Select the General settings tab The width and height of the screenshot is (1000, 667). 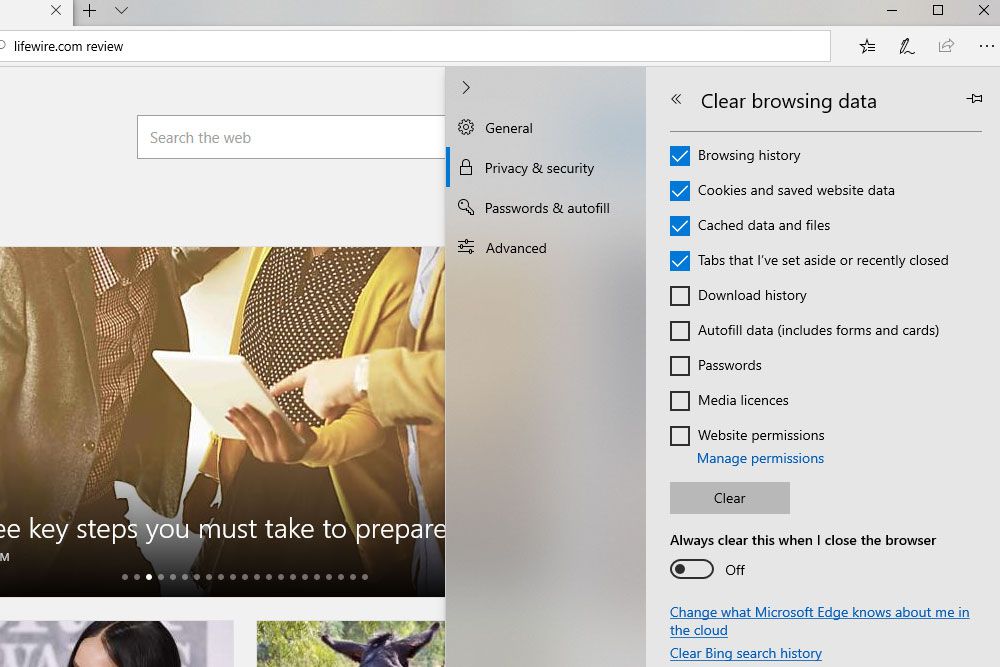pos(546,128)
